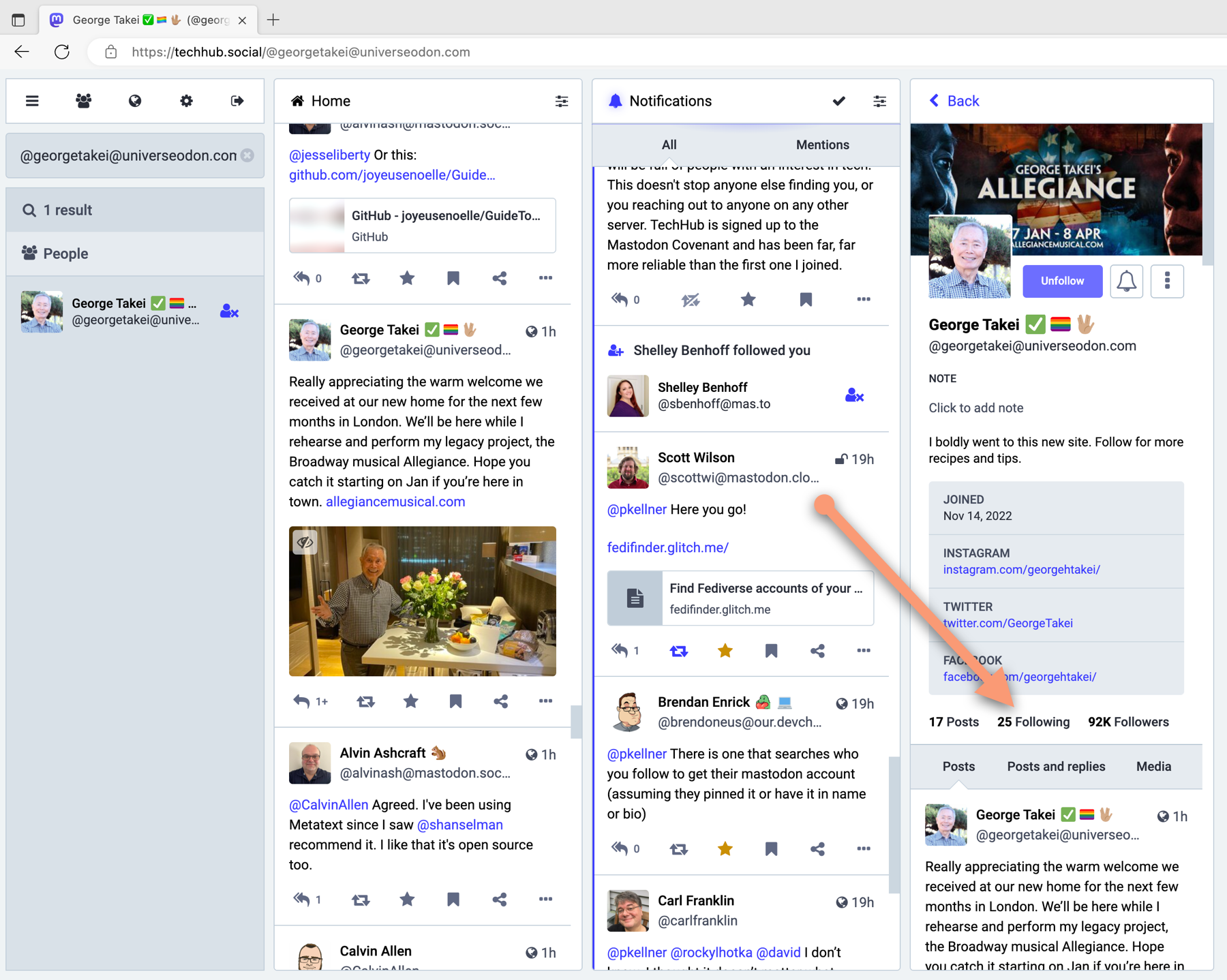Enable notifications bell for George Takei
This screenshot has height=980, width=1227.
tap(1127, 281)
